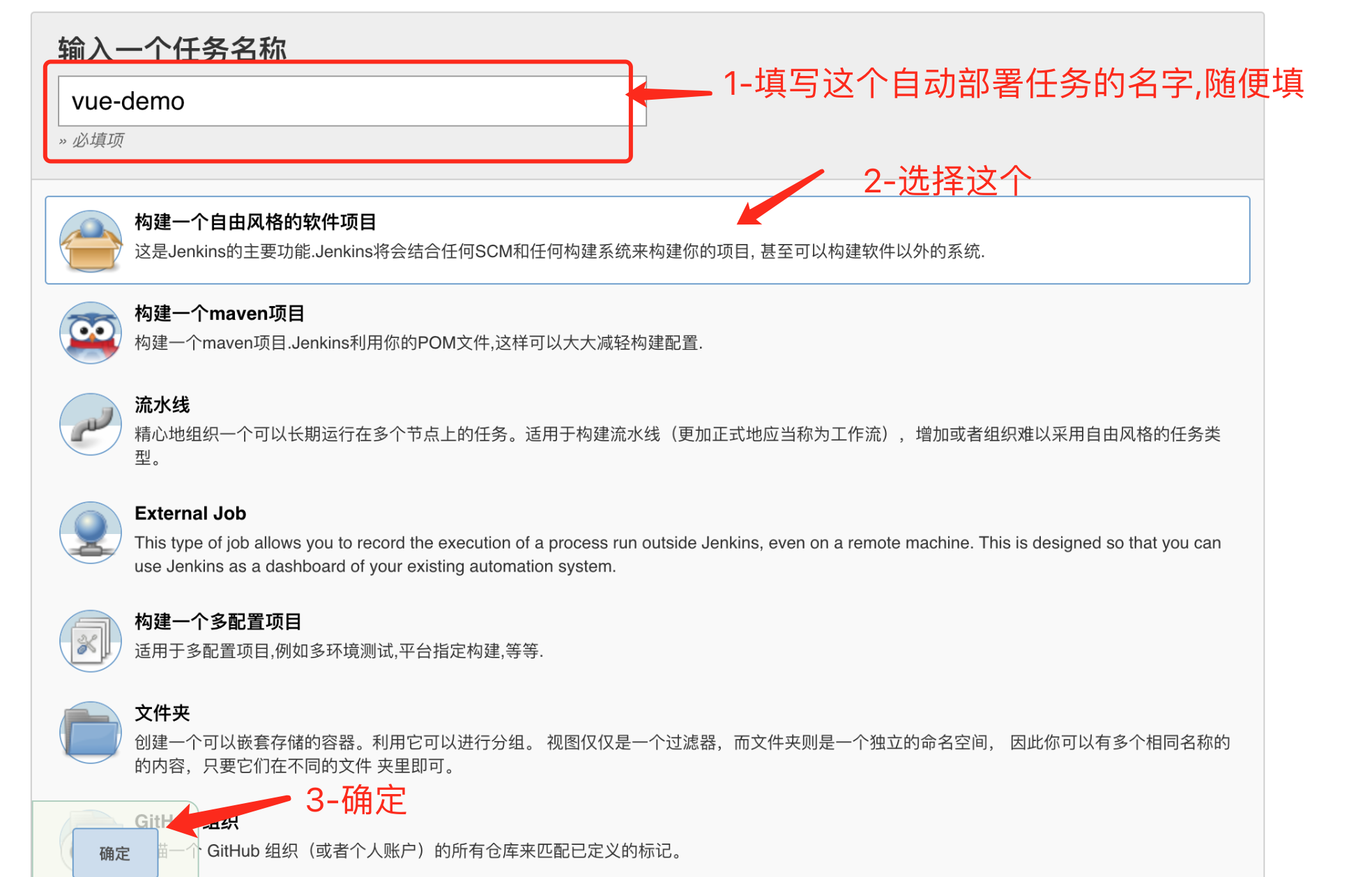
Task: Click the 确定 button
Action: (x=115, y=853)
